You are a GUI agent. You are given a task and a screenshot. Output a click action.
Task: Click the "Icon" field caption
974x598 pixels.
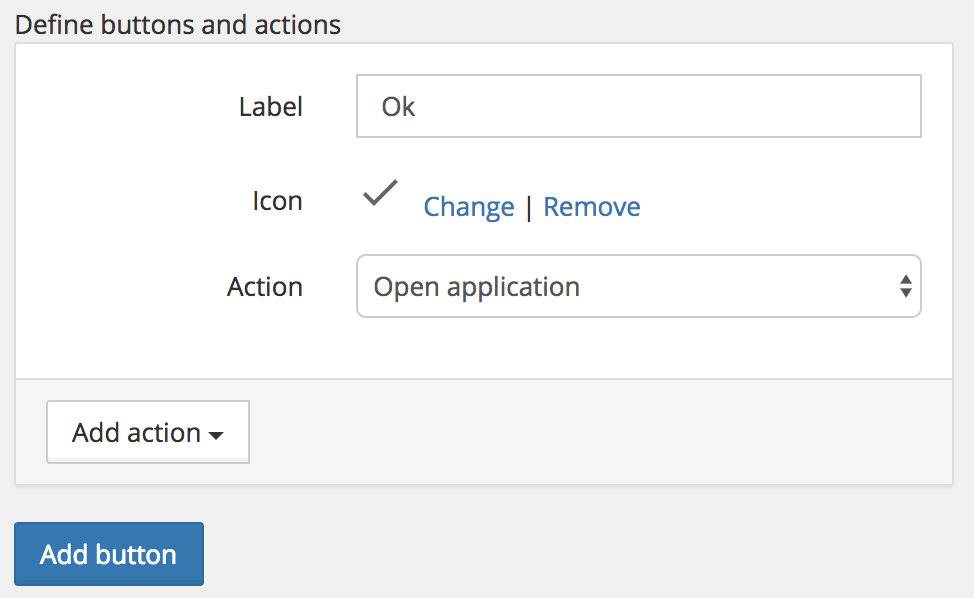[277, 201]
